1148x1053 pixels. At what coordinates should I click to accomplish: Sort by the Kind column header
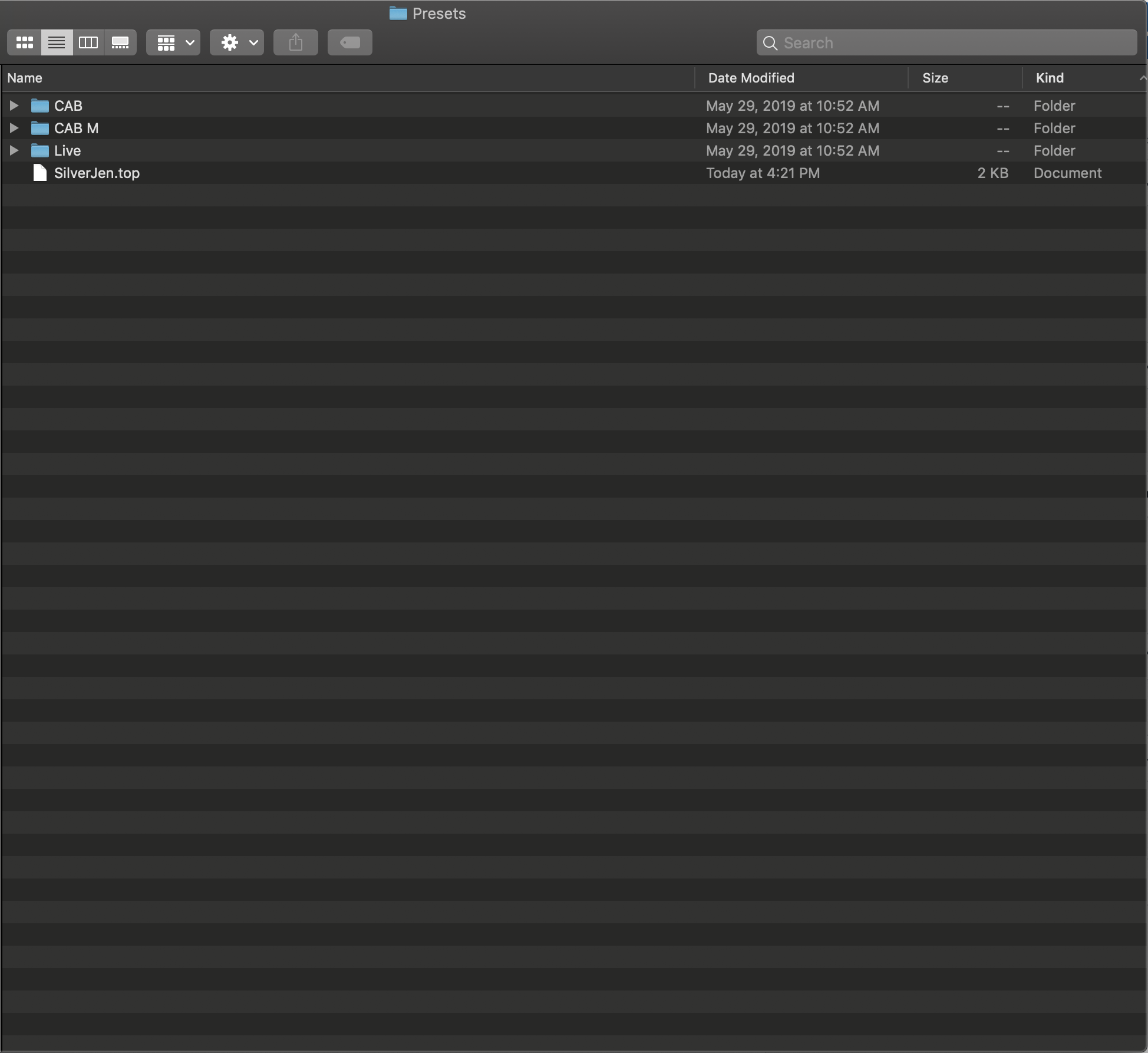pos(1050,78)
